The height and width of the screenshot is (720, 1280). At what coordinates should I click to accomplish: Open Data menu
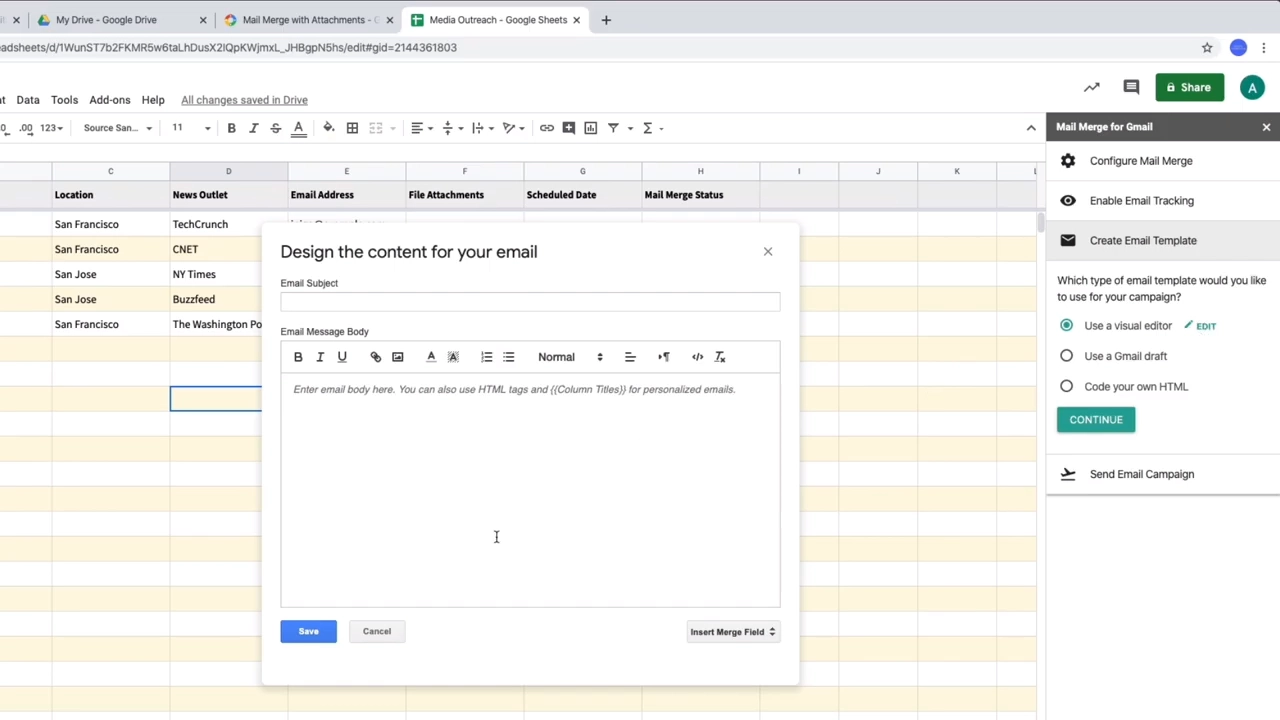point(28,100)
